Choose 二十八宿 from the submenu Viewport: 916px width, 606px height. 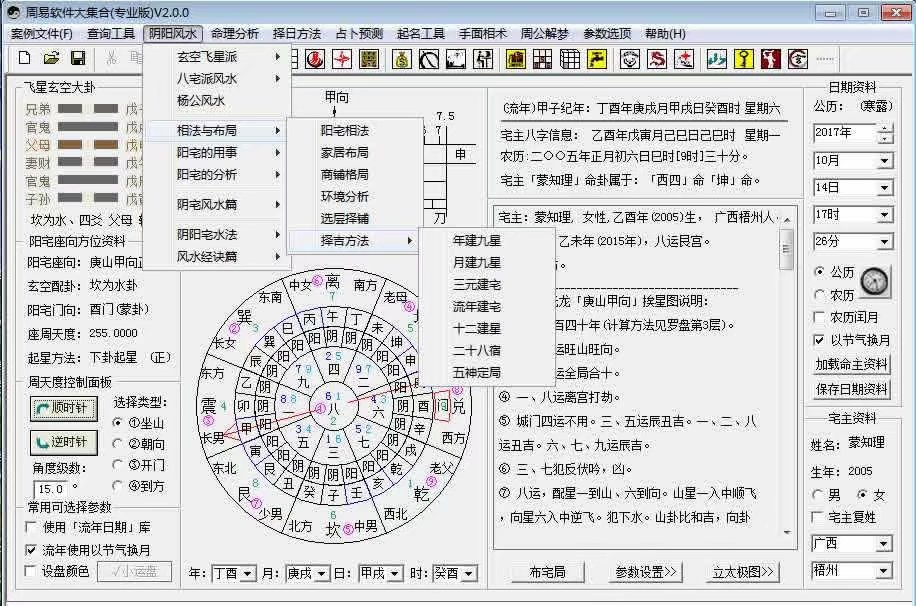click(x=477, y=350)
